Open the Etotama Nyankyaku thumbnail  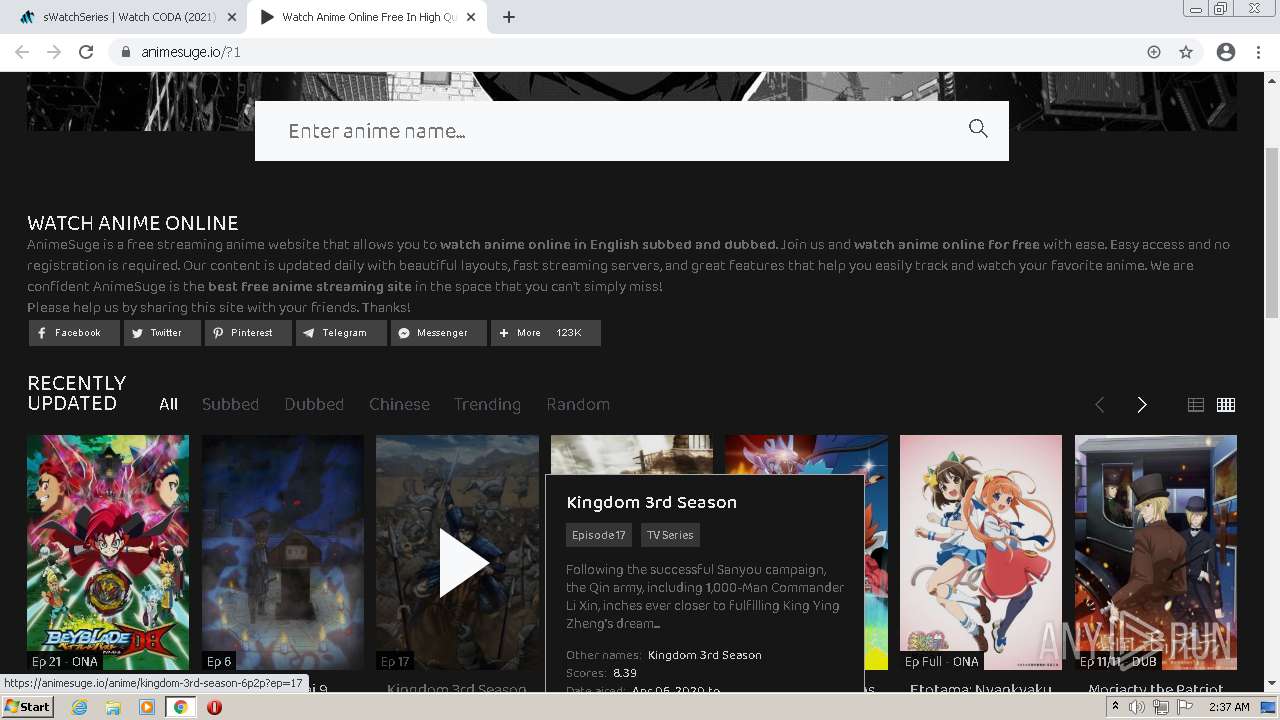(x=981, y=552)
